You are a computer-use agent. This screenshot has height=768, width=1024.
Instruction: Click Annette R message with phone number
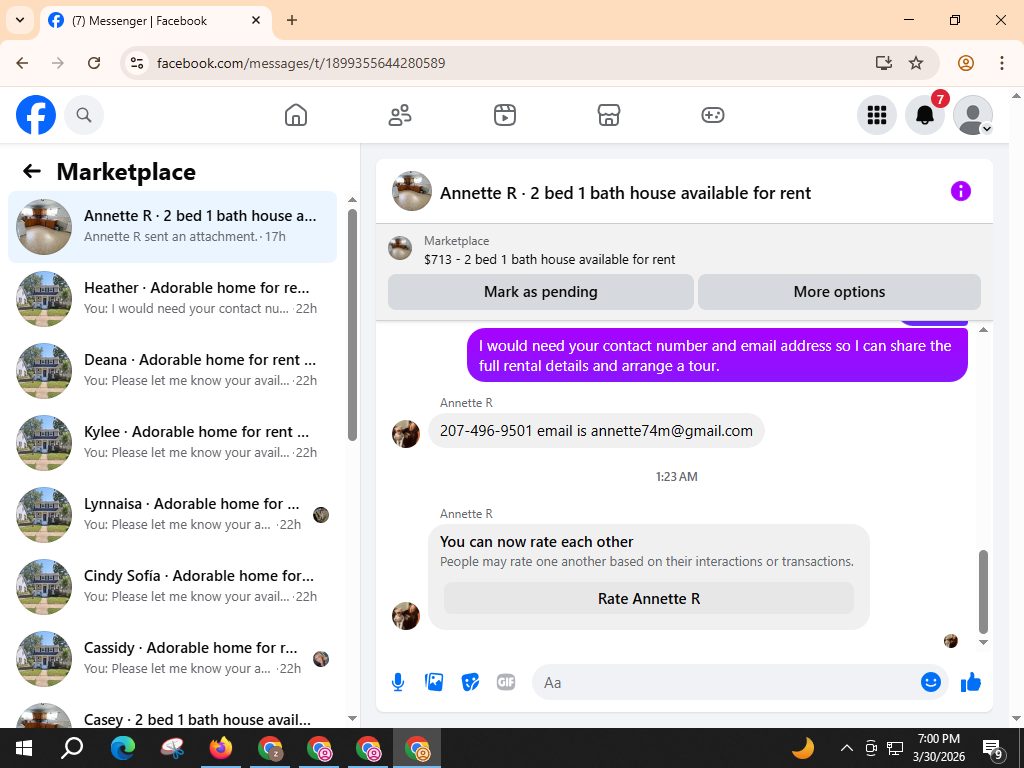coord(596,430)
